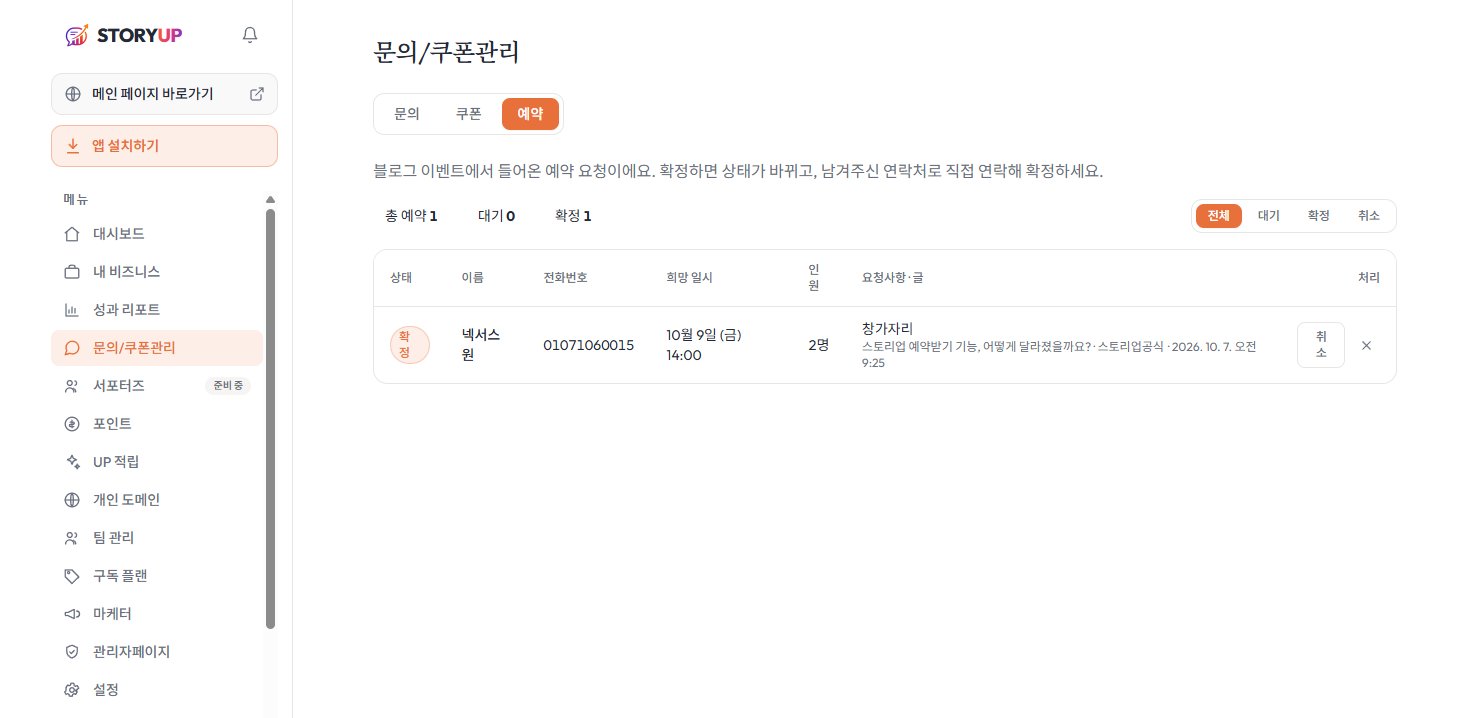Click 10월 9일 (금) 14:00 cell
The width and height of the screenshot is (1476, 718).
tap(703, 345)
